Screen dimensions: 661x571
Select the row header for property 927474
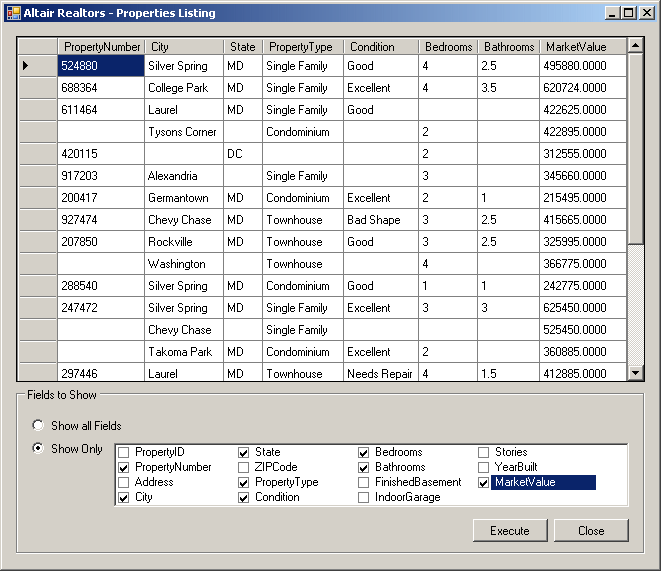click(38, 220)
